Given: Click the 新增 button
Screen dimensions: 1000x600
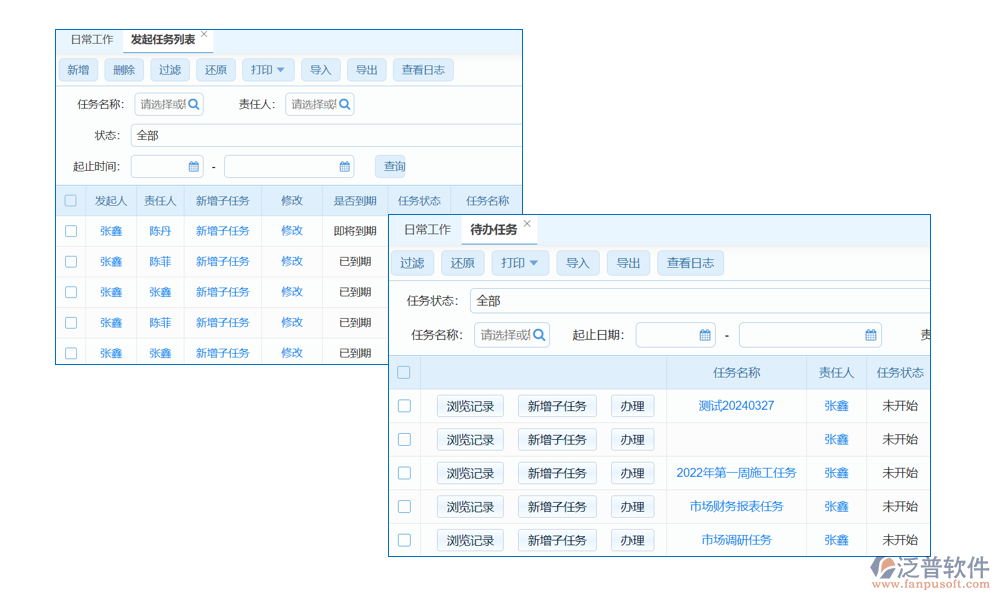Looking at the screenshot, I should (x=78, y=70).
